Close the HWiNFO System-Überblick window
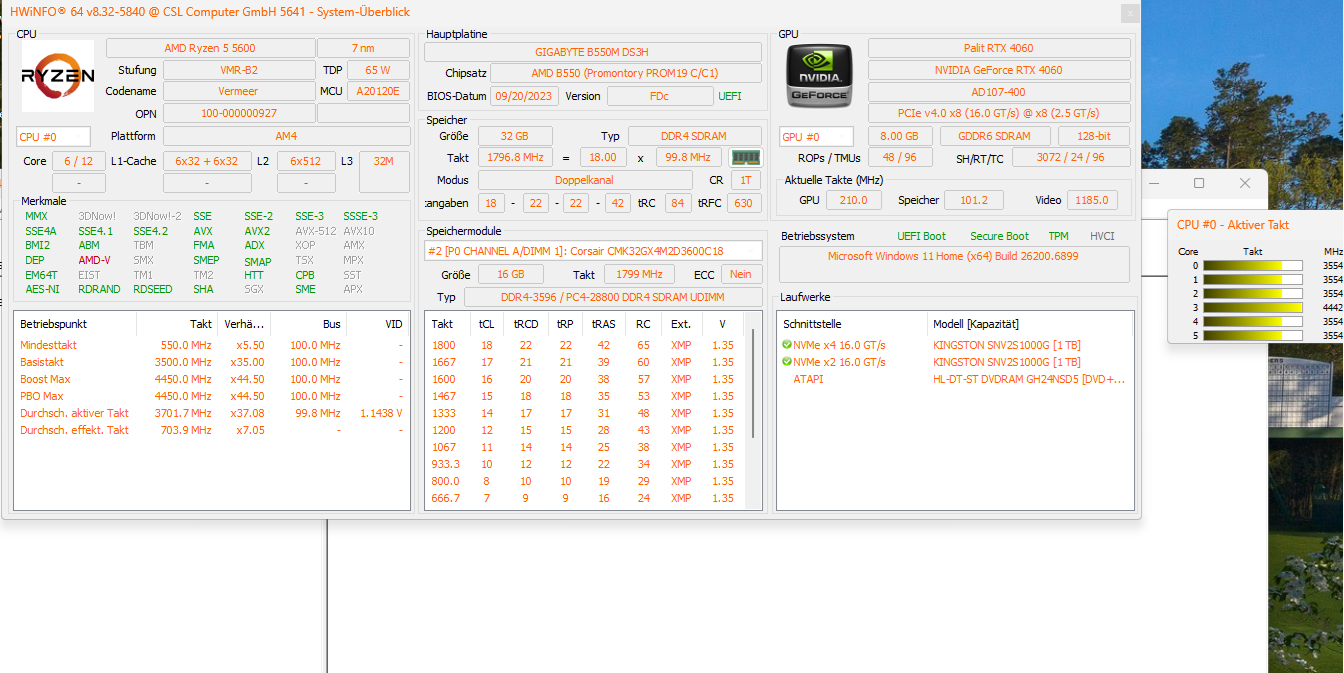The height and width of the screenshot is (673, 1344). [x=1130, y=13]
